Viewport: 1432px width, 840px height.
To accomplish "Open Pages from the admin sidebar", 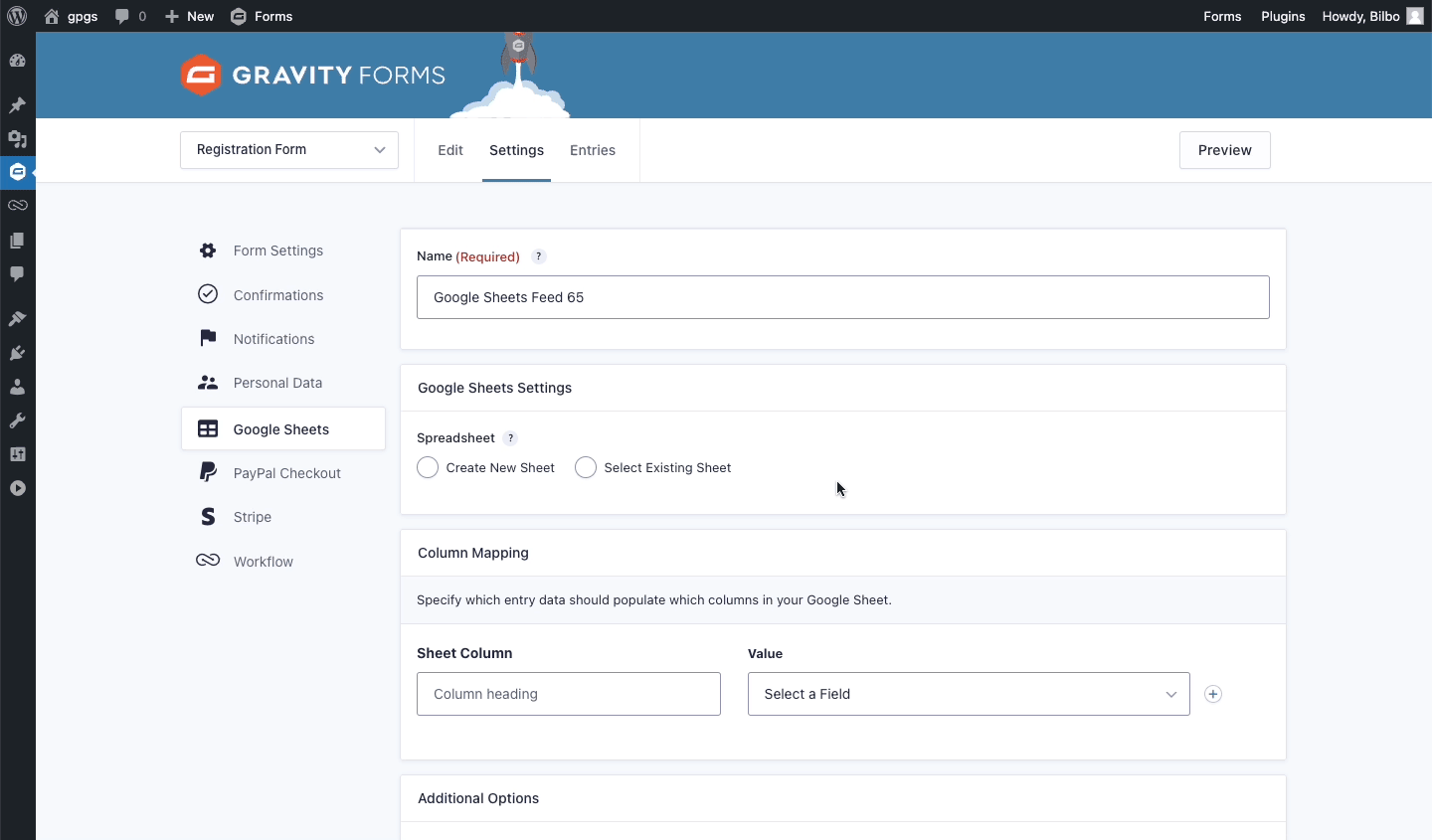I will tap(17, 241).
